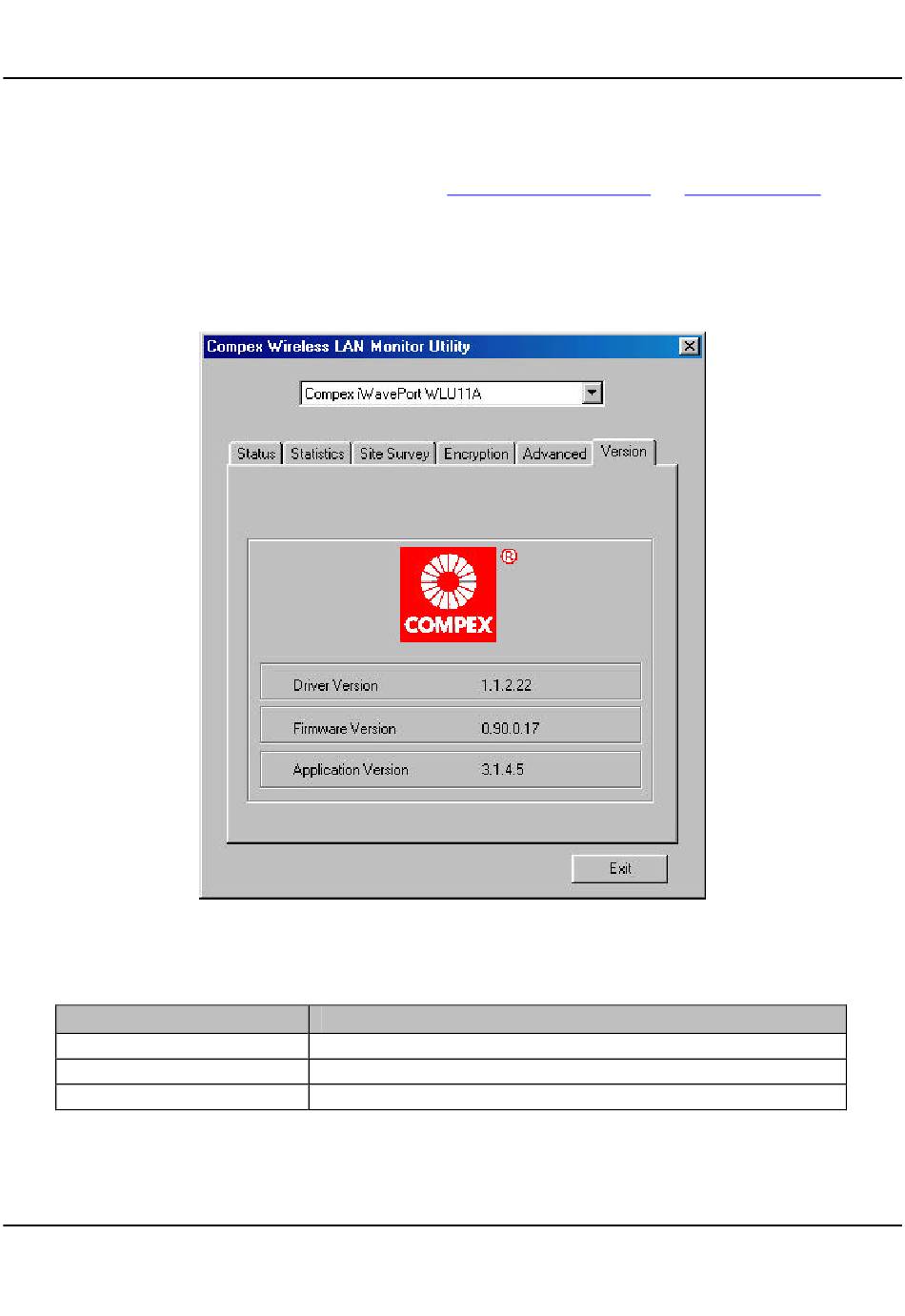Close the Wireless LAN Monitor Utility window
905x1316 pixels.
point(690,346)
